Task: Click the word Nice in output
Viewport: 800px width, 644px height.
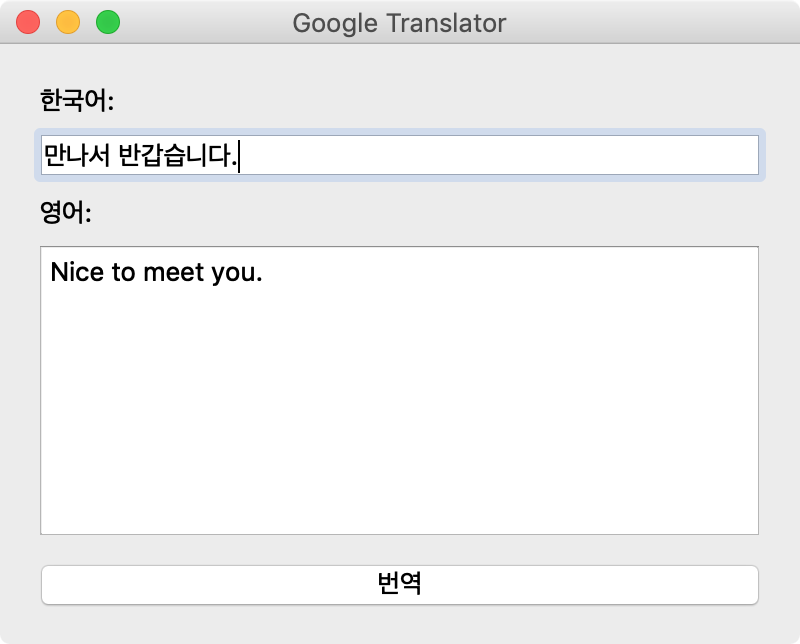Action: 77,272
